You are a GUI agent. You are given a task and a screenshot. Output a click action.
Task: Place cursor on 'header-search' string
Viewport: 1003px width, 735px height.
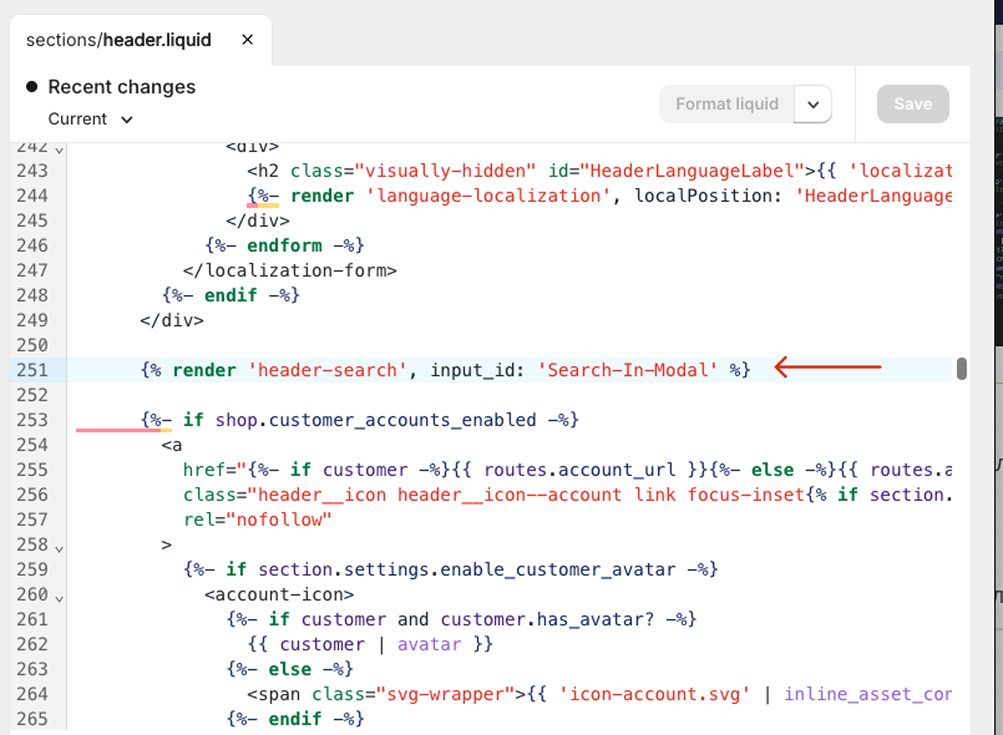point(327,370)
